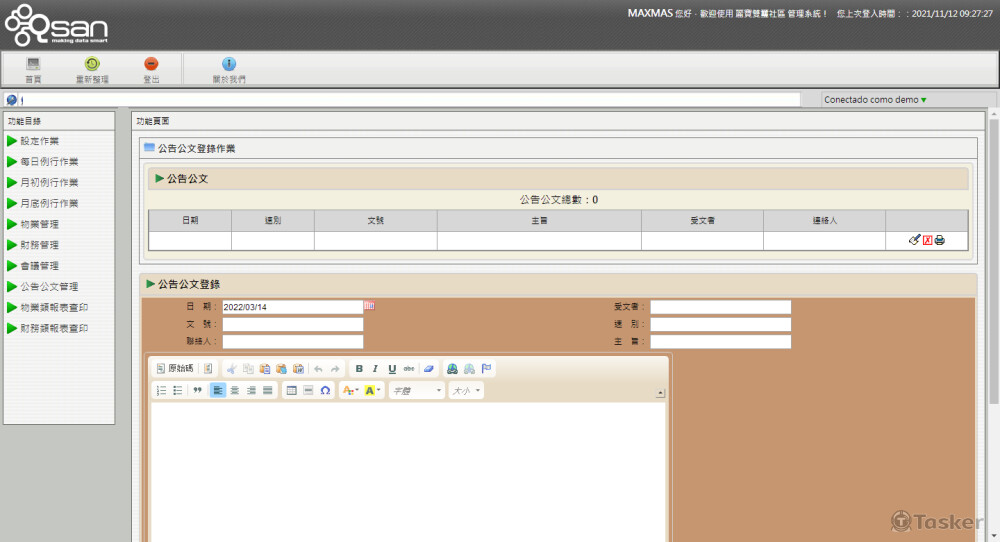Open the 字體 font dropdown
Image resolution: width=1000 pixels, height=542 pixels.
[x=417, y=390]
